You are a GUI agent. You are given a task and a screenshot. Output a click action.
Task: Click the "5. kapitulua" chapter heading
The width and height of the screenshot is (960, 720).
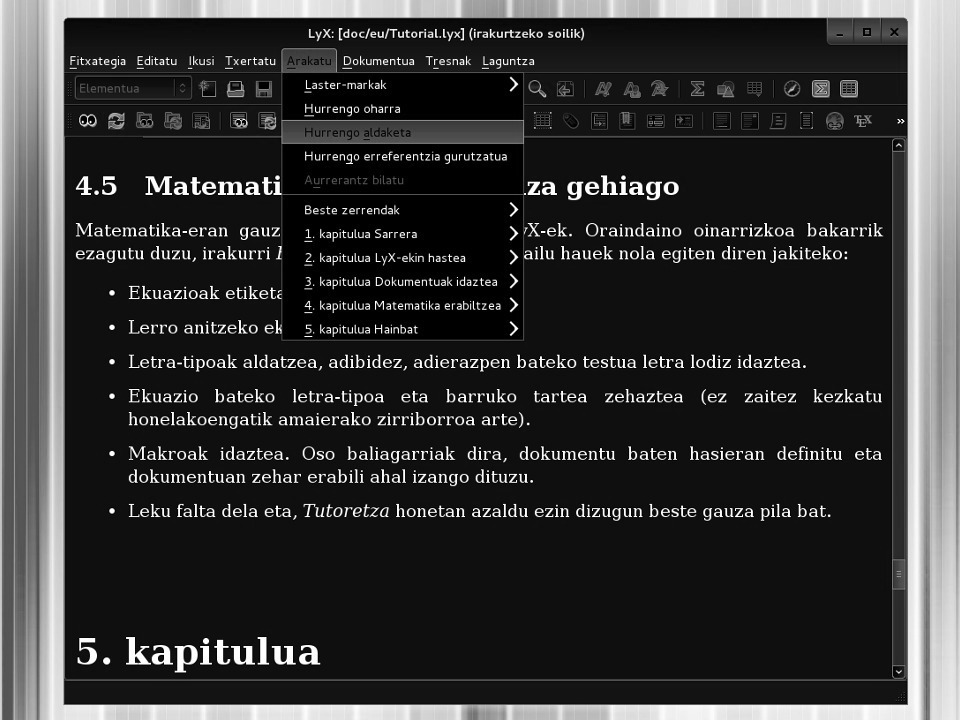pos(198,651)
